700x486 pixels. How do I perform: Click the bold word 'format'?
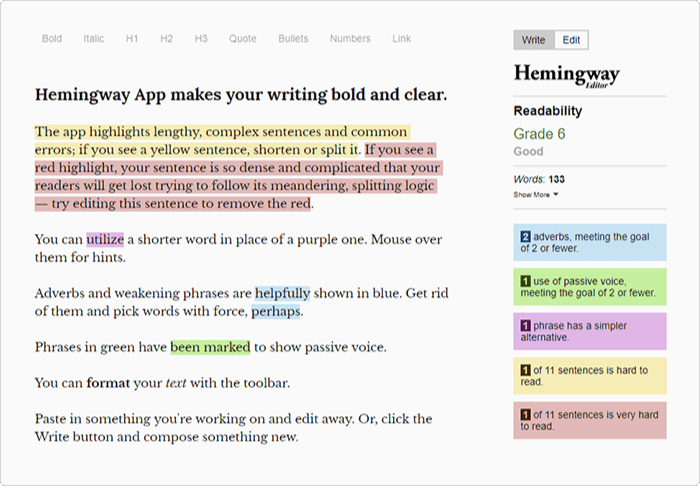108,383
